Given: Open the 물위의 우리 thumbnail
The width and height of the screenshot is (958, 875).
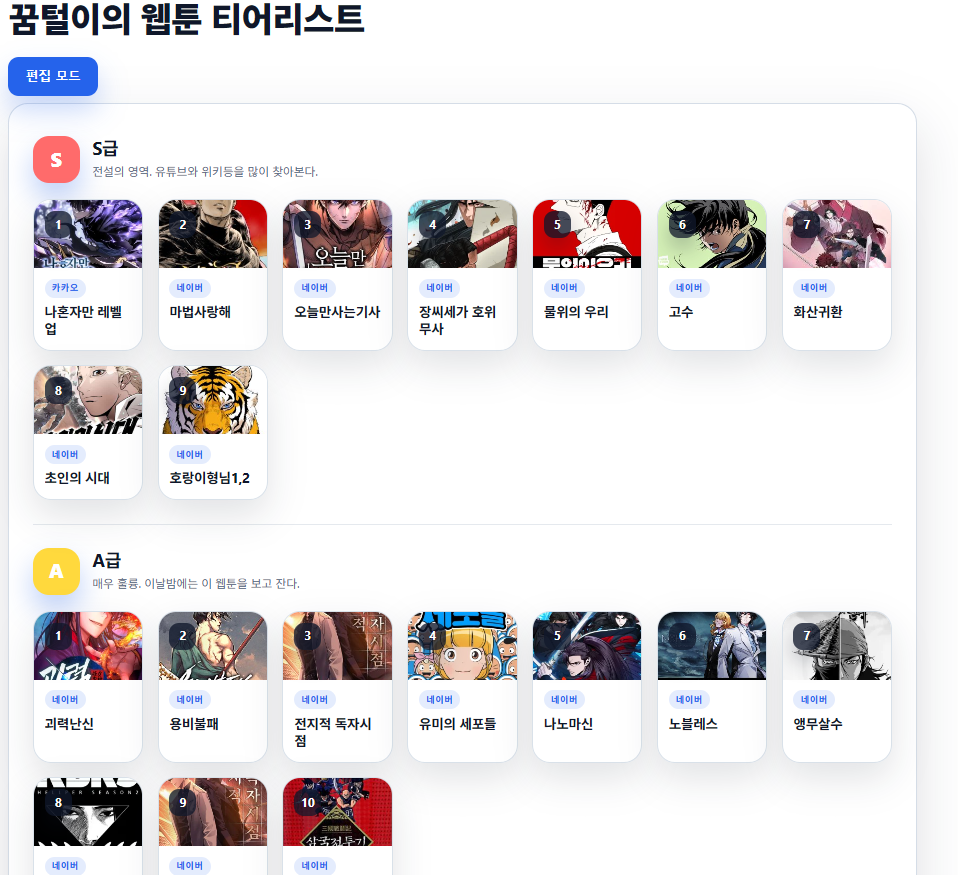Looking at the screenshot, I should [x=587, y=234].
